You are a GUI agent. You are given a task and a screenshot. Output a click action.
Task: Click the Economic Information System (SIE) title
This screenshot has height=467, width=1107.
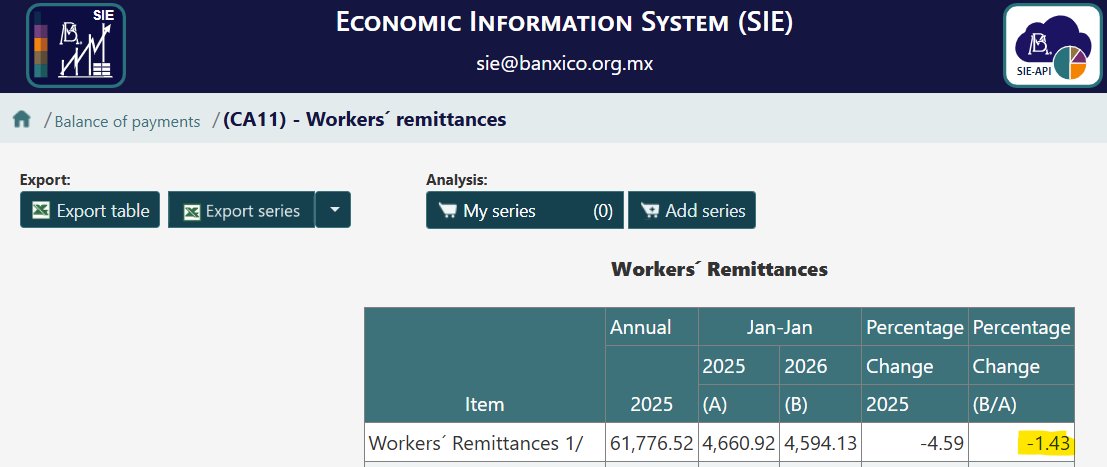(564, 22)
